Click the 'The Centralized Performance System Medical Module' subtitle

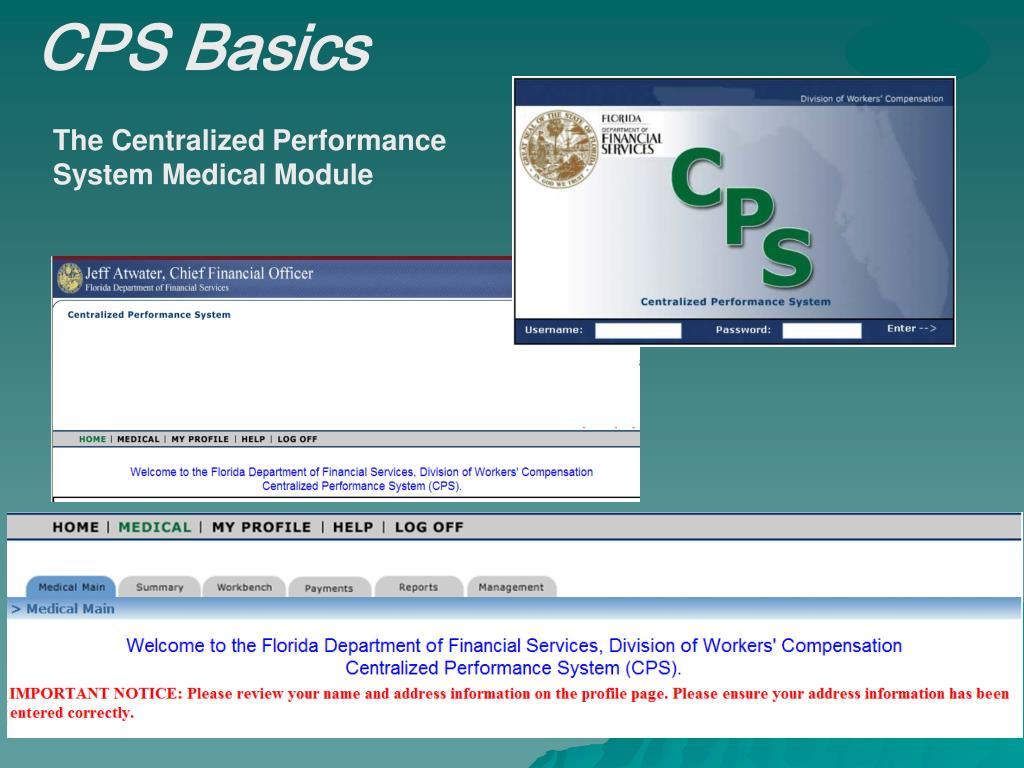[249, 157]
